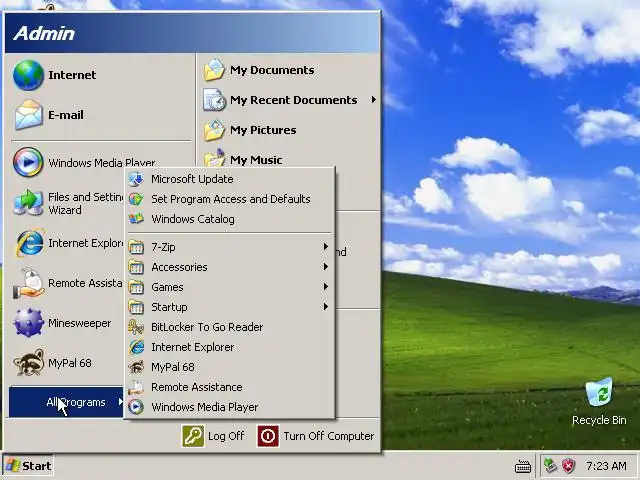Screen dimensions: 640x480
Task: Click Remote Assistance icon in All Programs
Action: (136, 387)
